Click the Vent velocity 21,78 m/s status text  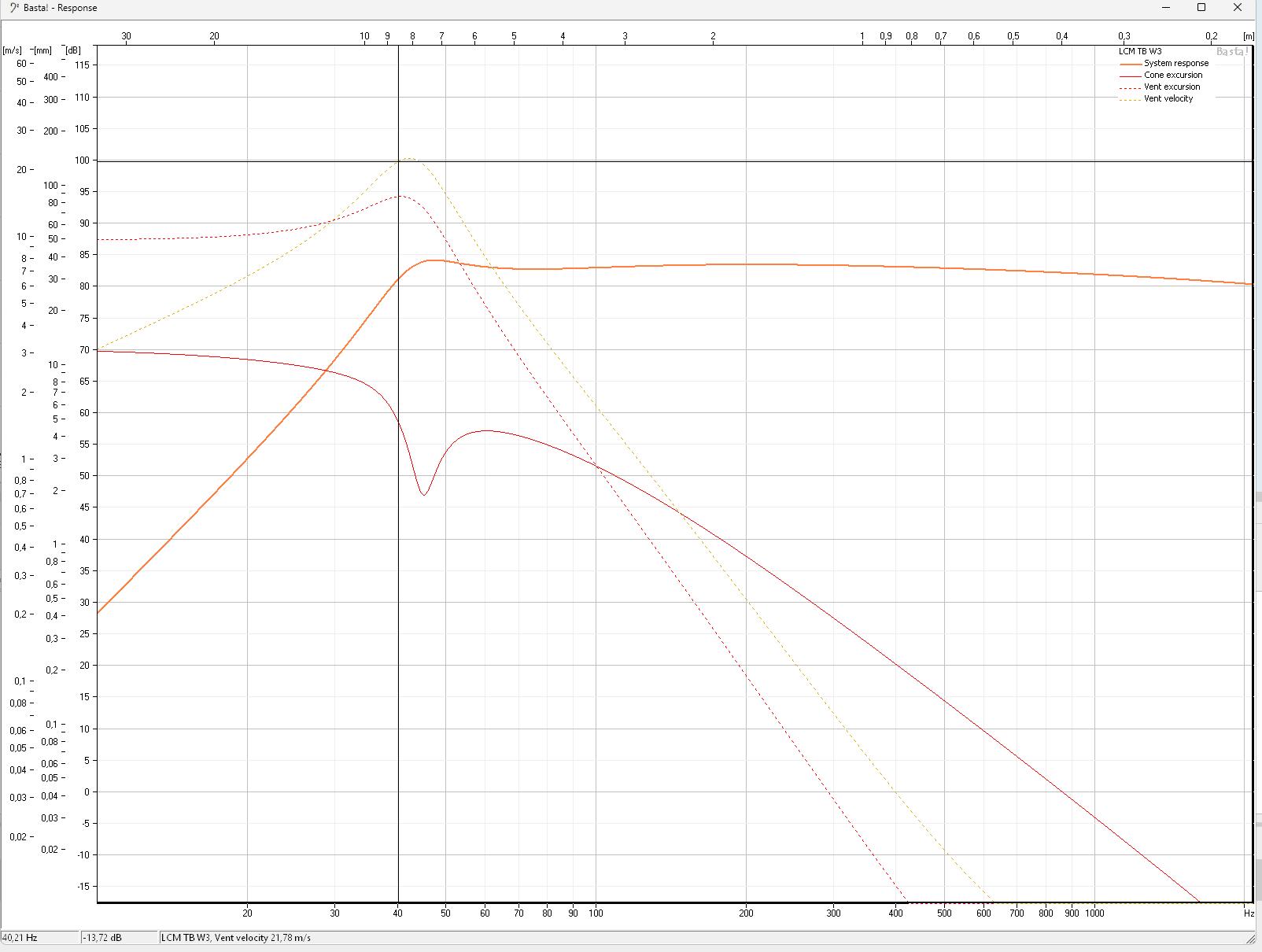pos(236,938)
